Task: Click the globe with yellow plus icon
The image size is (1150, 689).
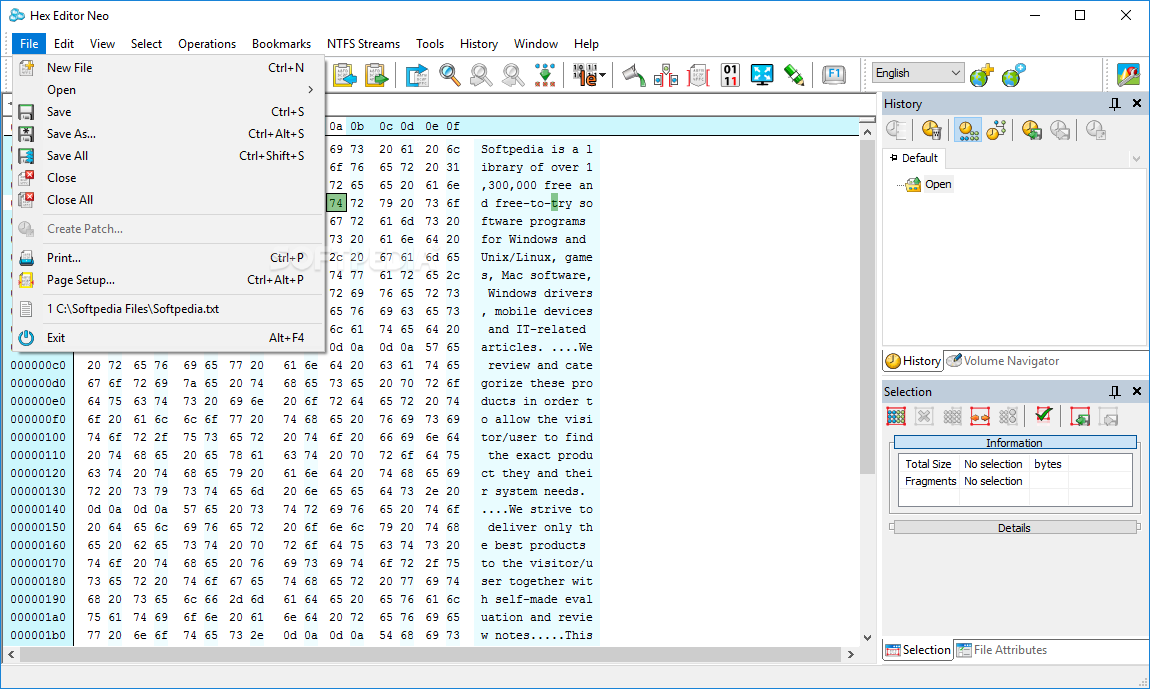Action: tap(981, 75)
